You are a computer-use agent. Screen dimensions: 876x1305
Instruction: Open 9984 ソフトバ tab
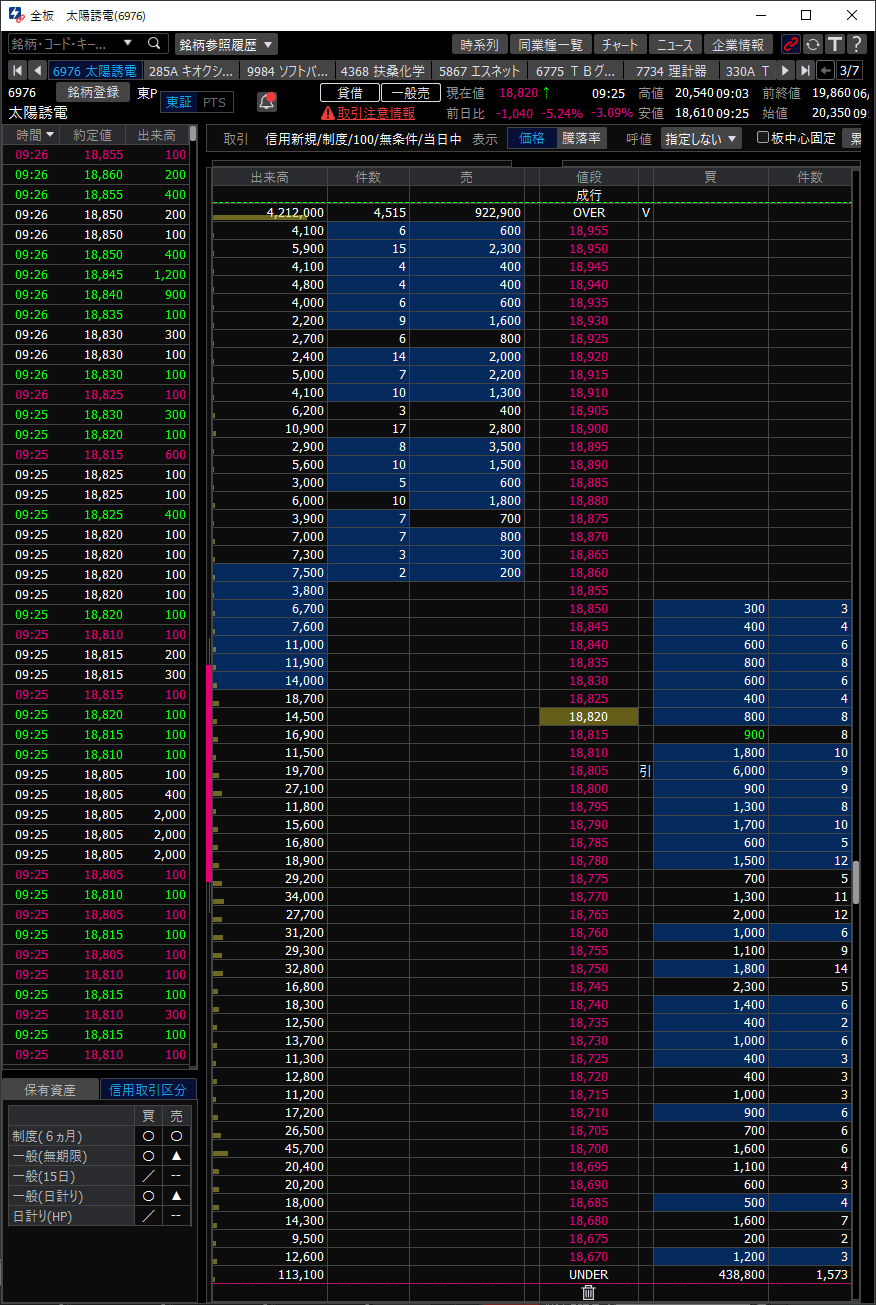coord(288,71)
